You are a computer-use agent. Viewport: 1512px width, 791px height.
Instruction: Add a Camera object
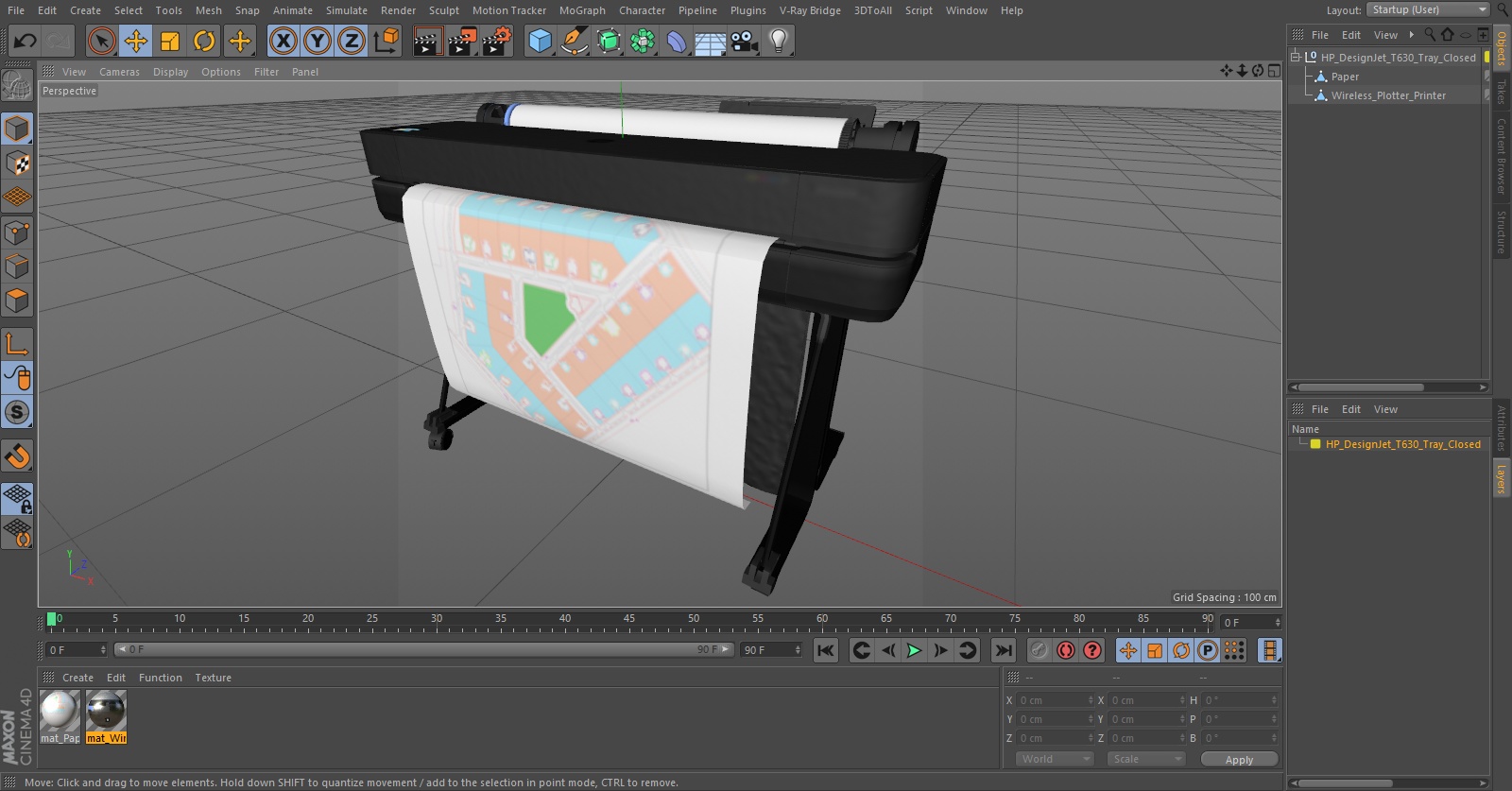[x=745, y=41]
